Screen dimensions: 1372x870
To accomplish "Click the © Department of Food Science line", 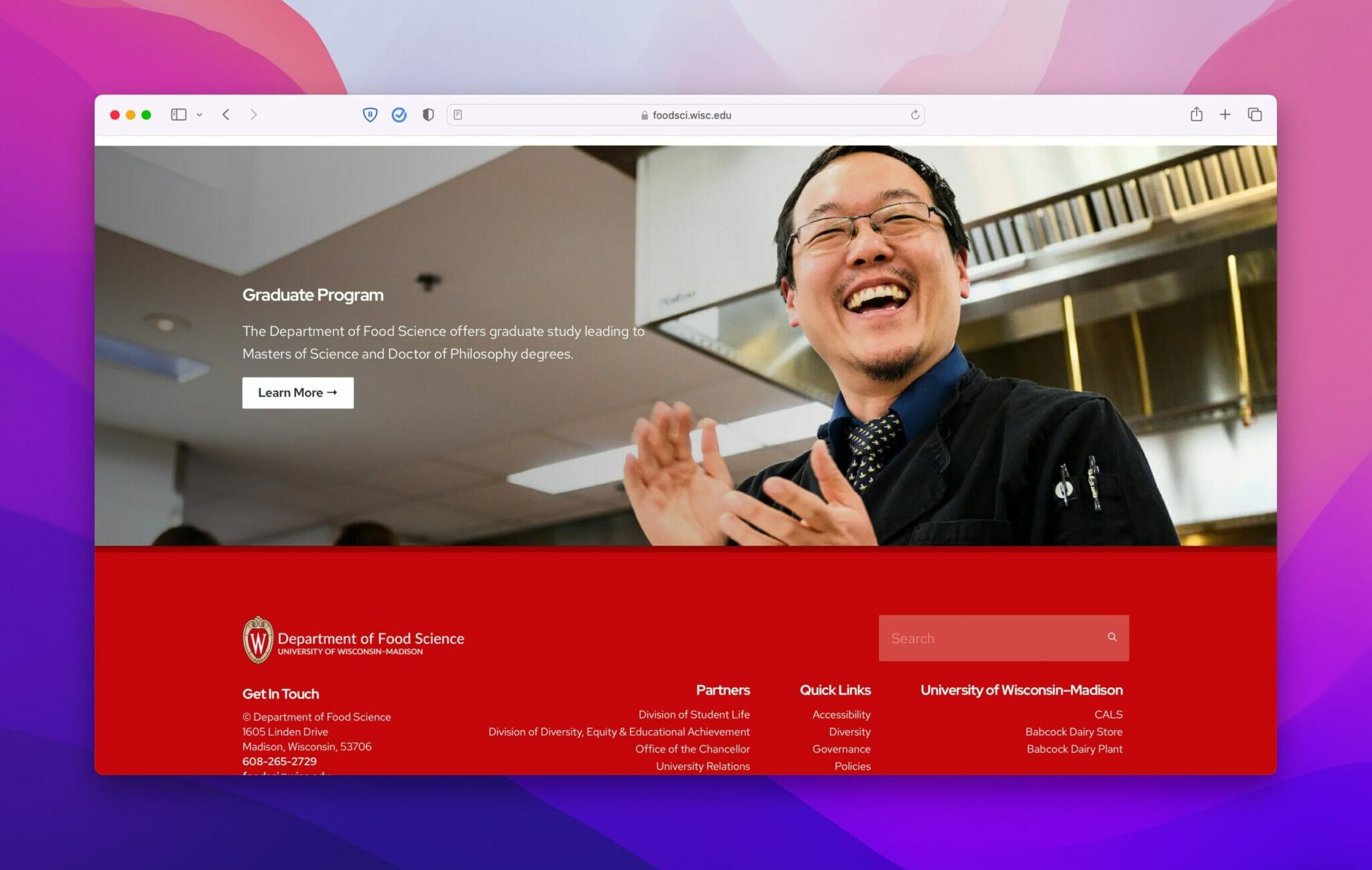I will click(x=316, y=717).
